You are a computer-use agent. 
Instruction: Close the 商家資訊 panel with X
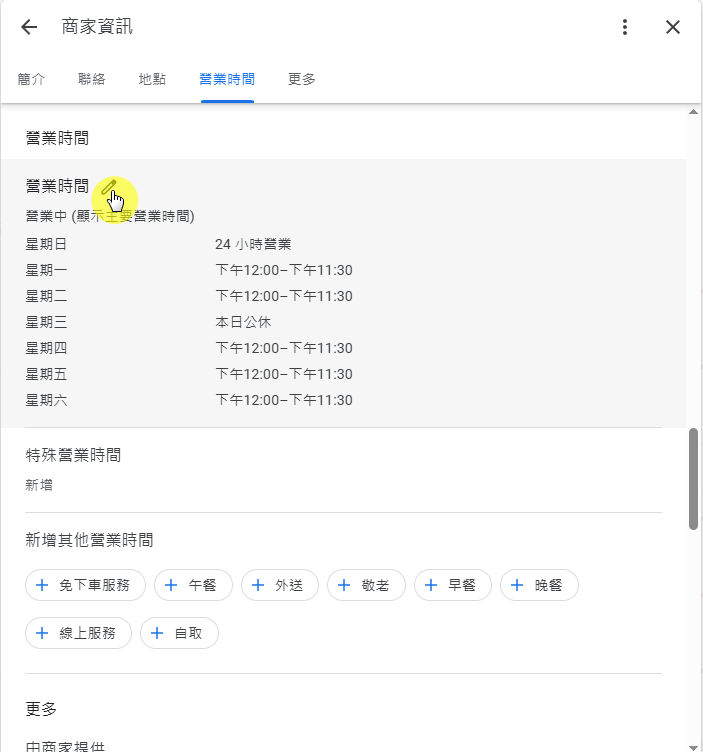tap(673, 27)
